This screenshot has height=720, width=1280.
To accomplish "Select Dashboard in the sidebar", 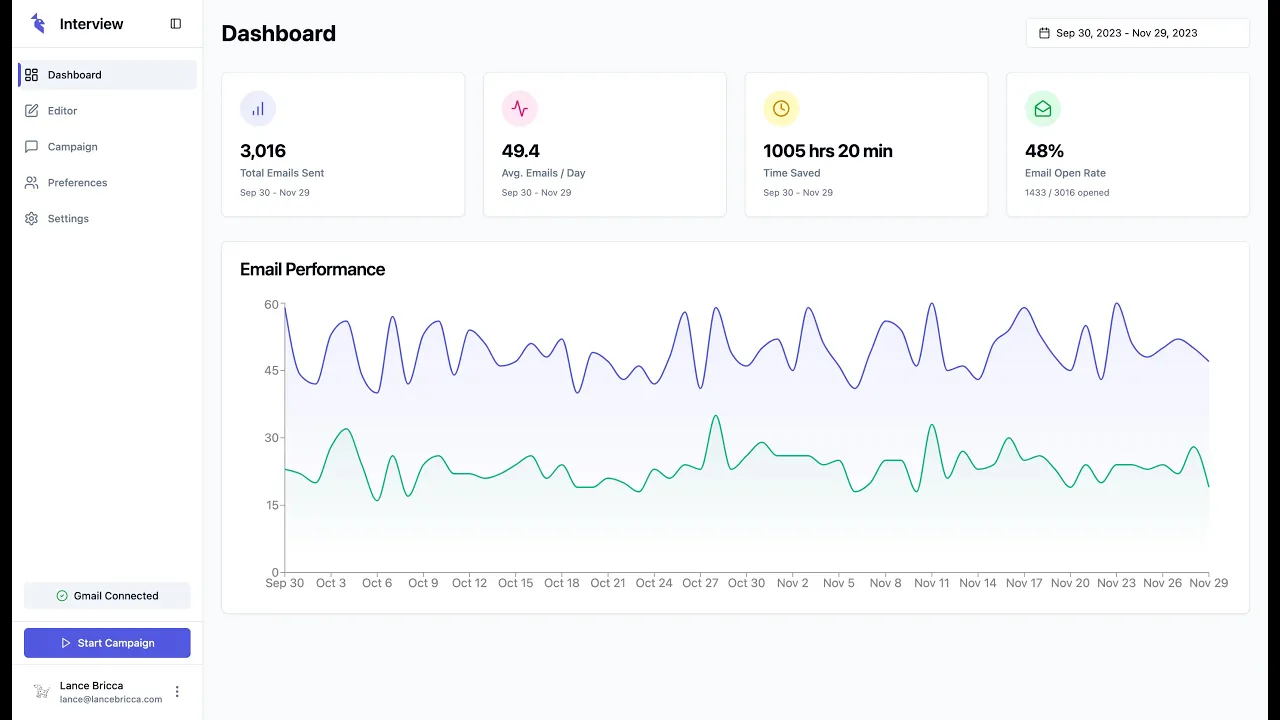I will 107,75.
